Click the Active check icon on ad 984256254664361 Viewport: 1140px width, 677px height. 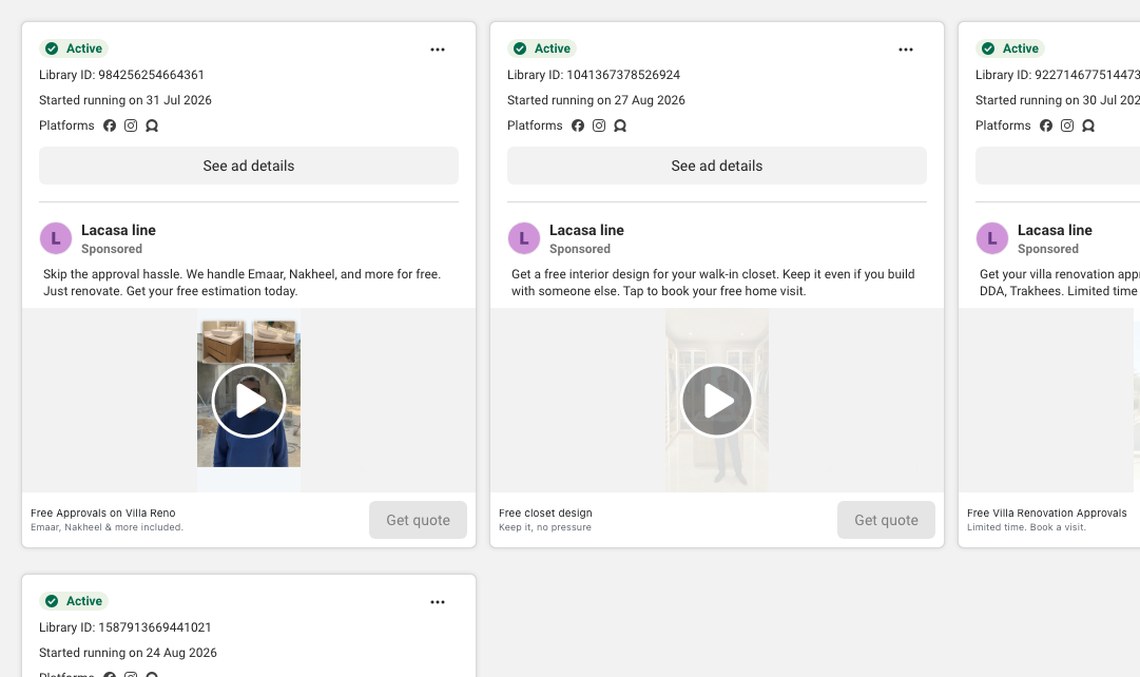pyautogui.click(x=52, y=49)
